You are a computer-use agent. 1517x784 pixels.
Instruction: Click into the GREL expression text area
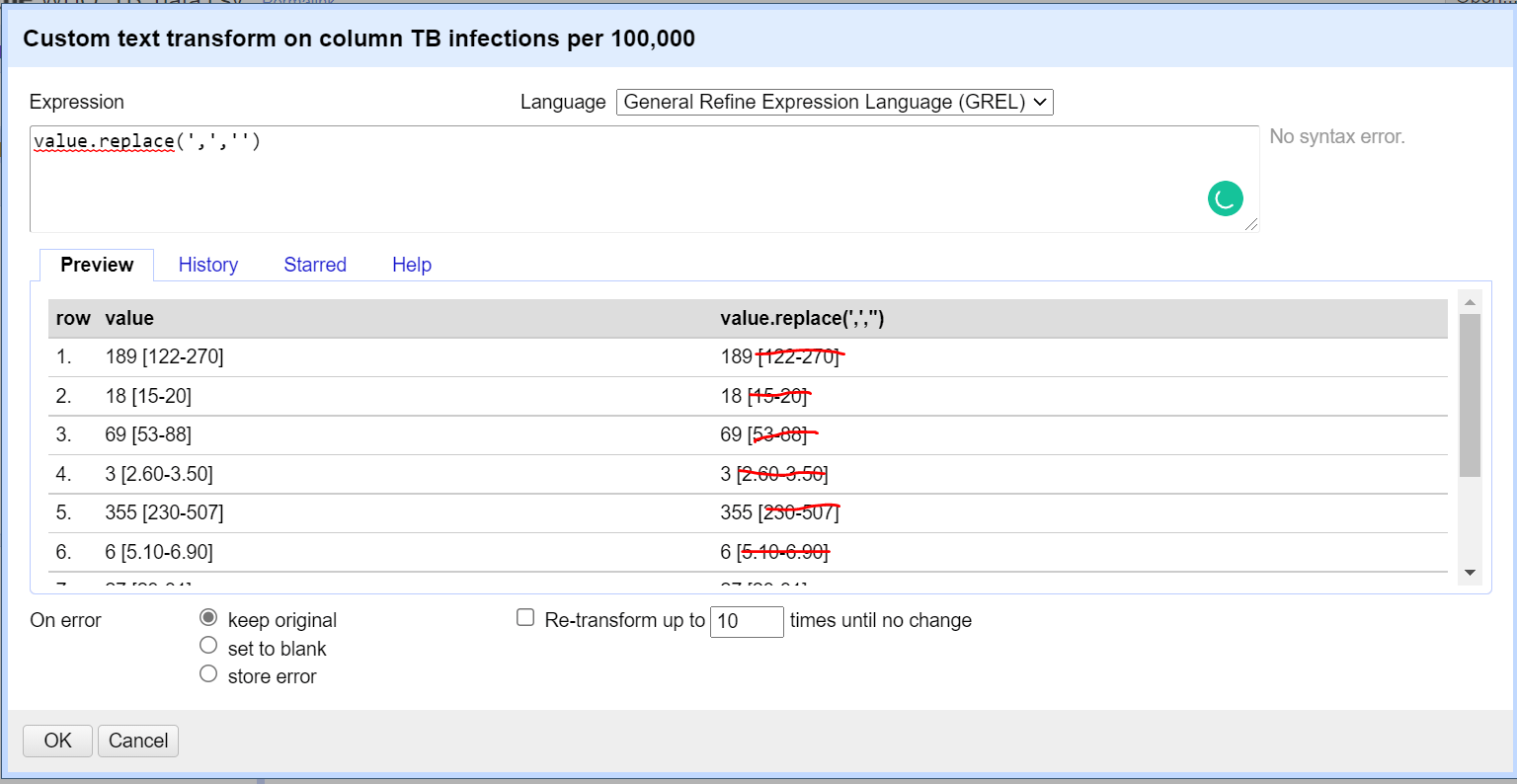coord(644,179)
